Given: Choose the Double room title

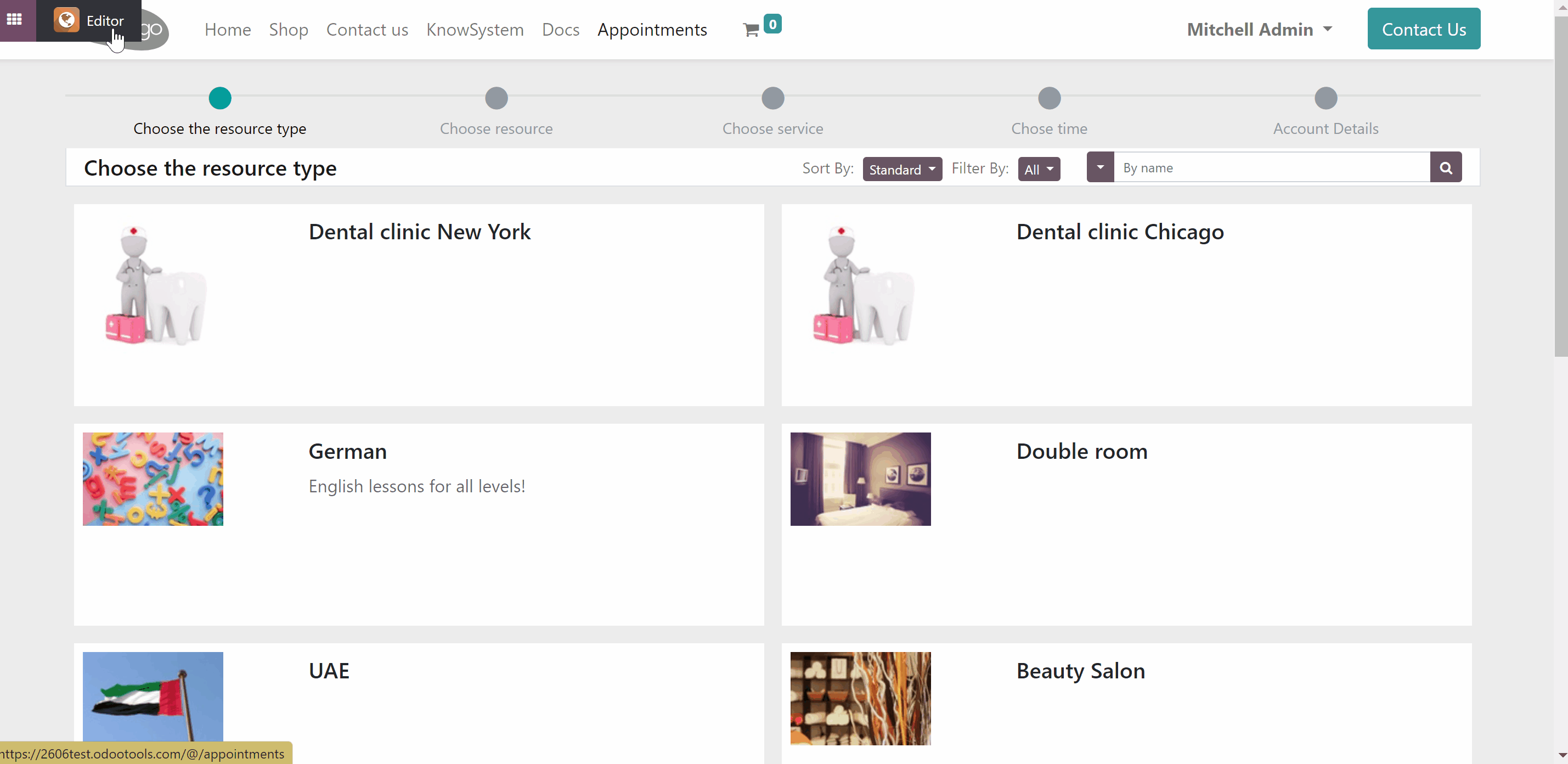Looking at the screenshot, I should click(x=1082, y=451).
